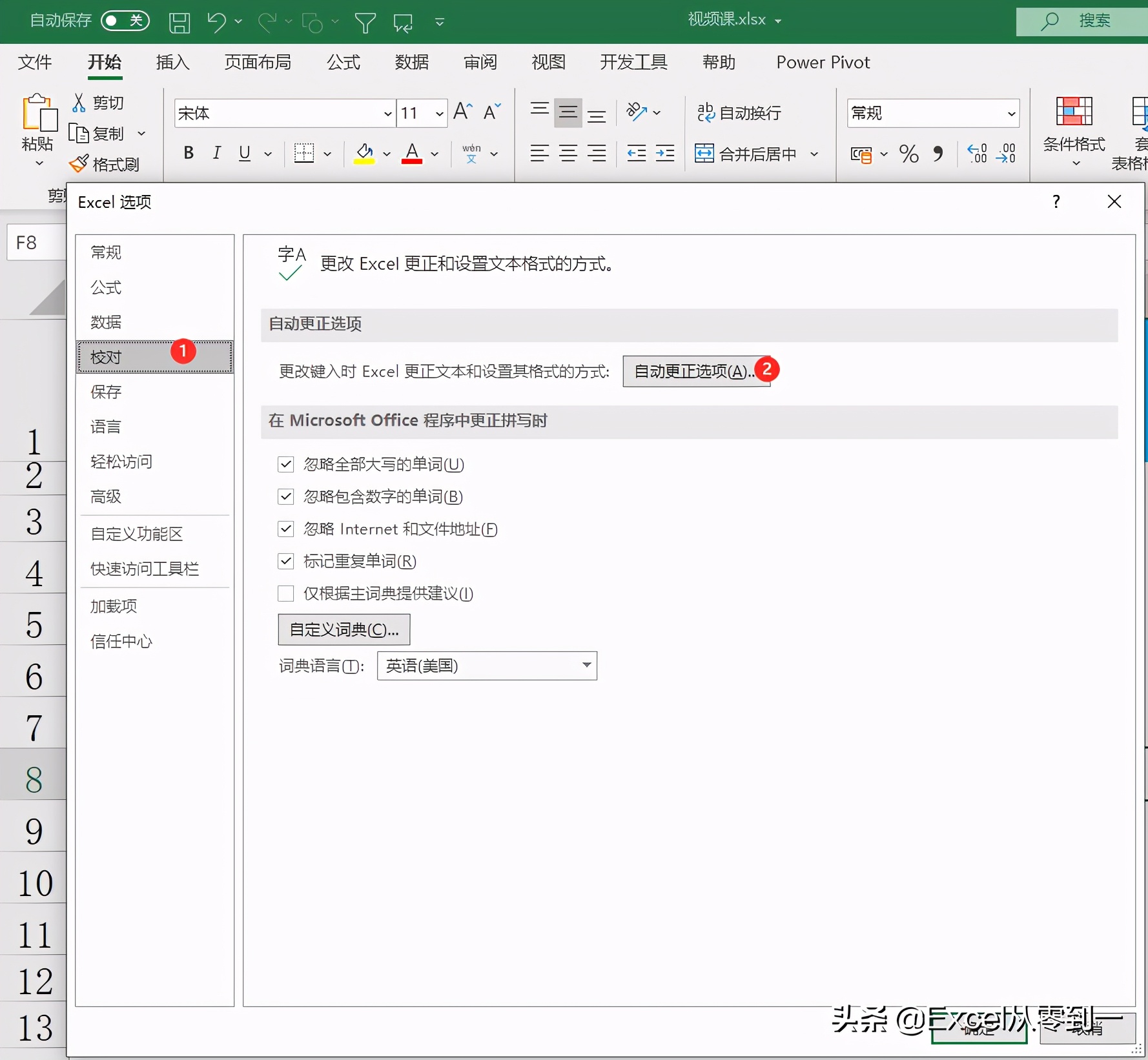Toggle underline formatting
This screenshot has width=1148, height=1060.
[244, 153]
